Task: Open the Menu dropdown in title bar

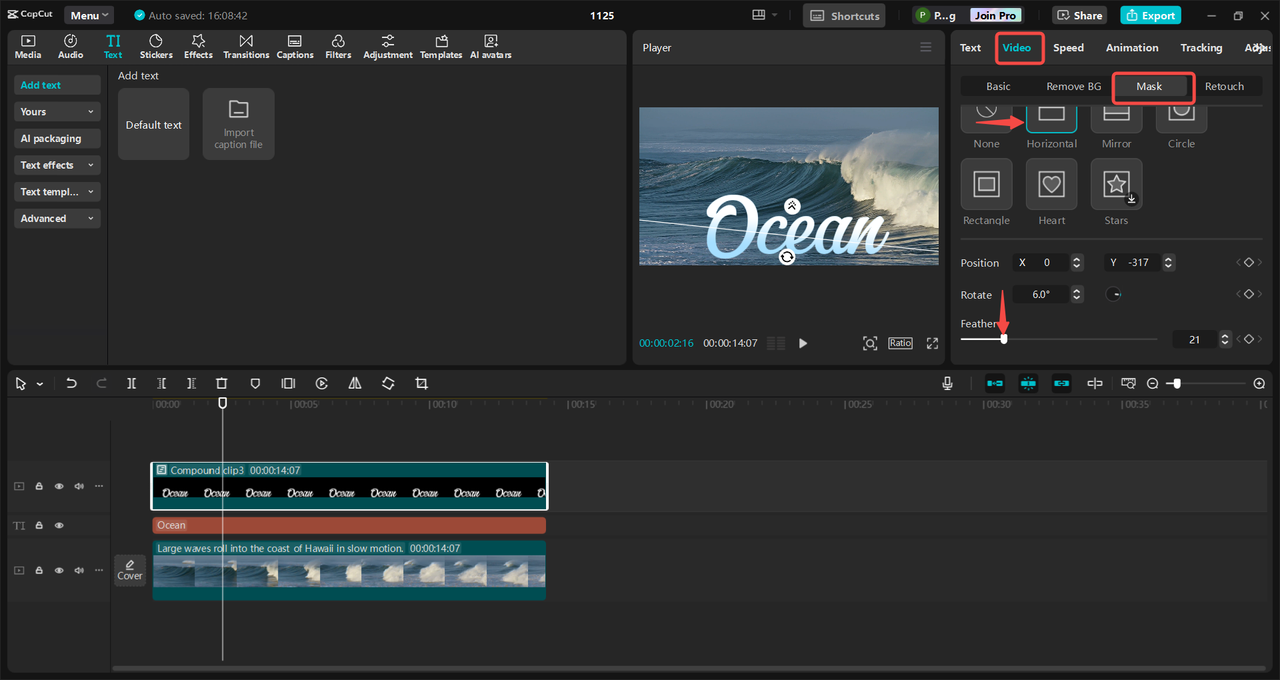Action: [89, 16]
